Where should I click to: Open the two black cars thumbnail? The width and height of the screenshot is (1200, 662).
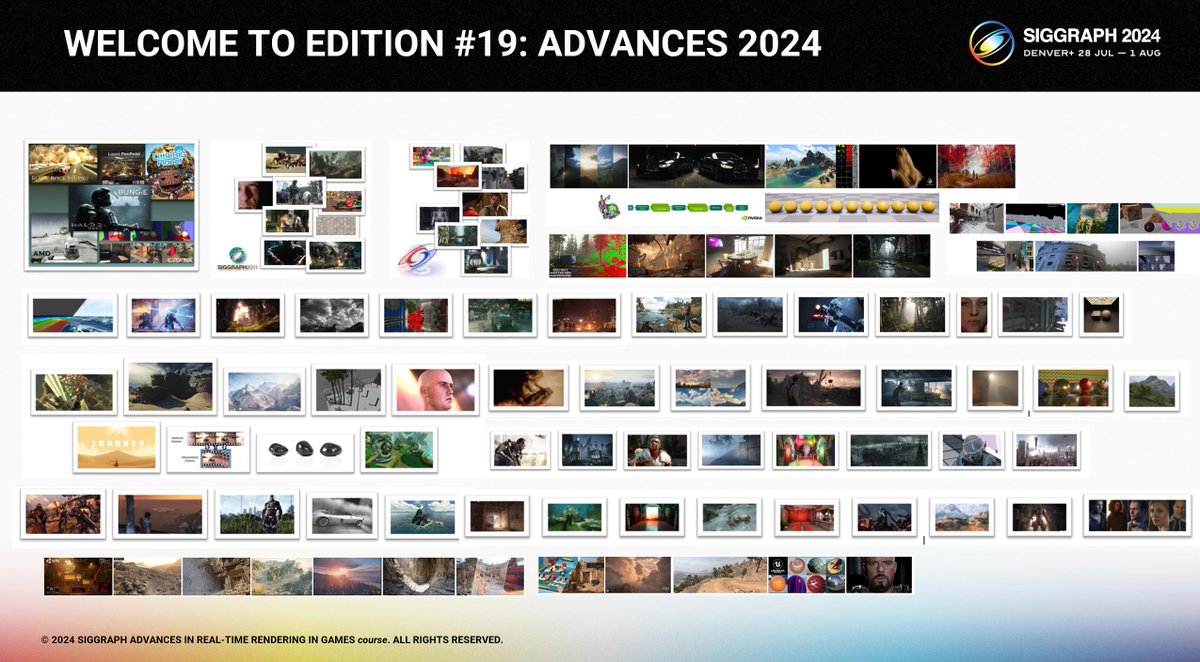[x=696, y=166]
